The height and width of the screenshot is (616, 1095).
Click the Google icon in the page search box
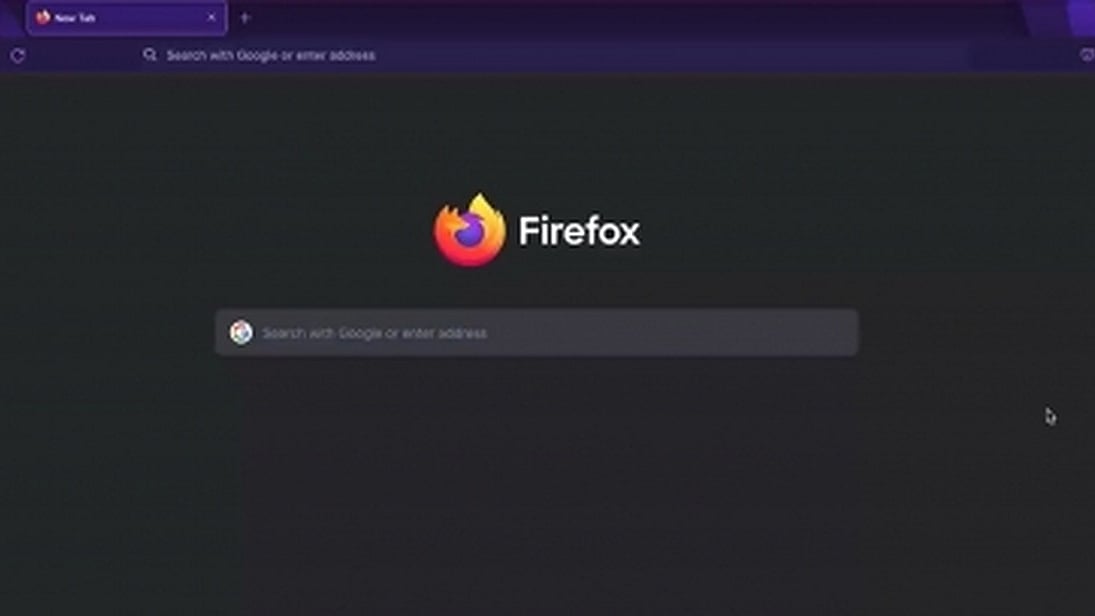[x=241, y=332]
